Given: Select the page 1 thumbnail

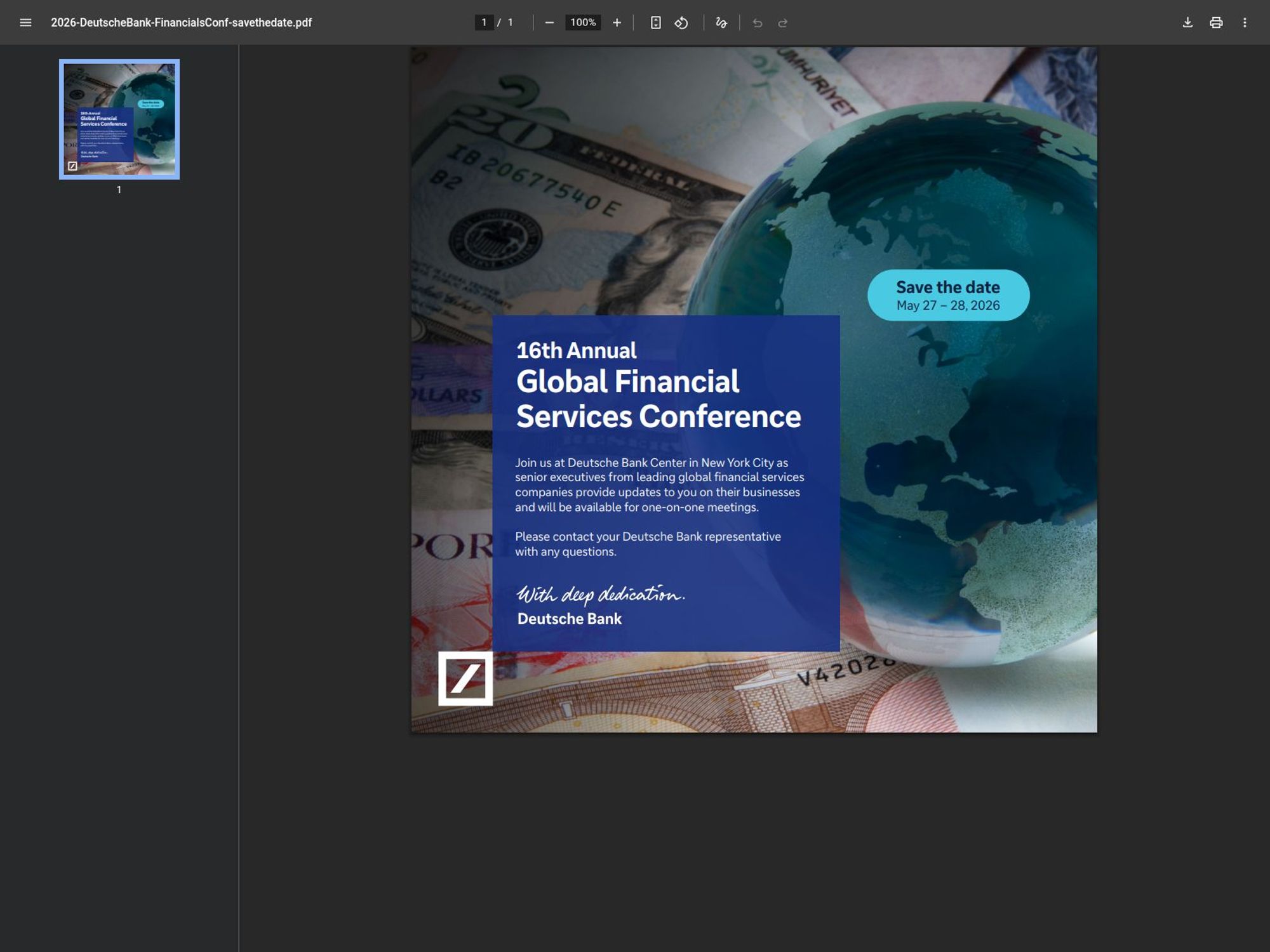Looking at the screenshot, I should click(x=119, y=118).
